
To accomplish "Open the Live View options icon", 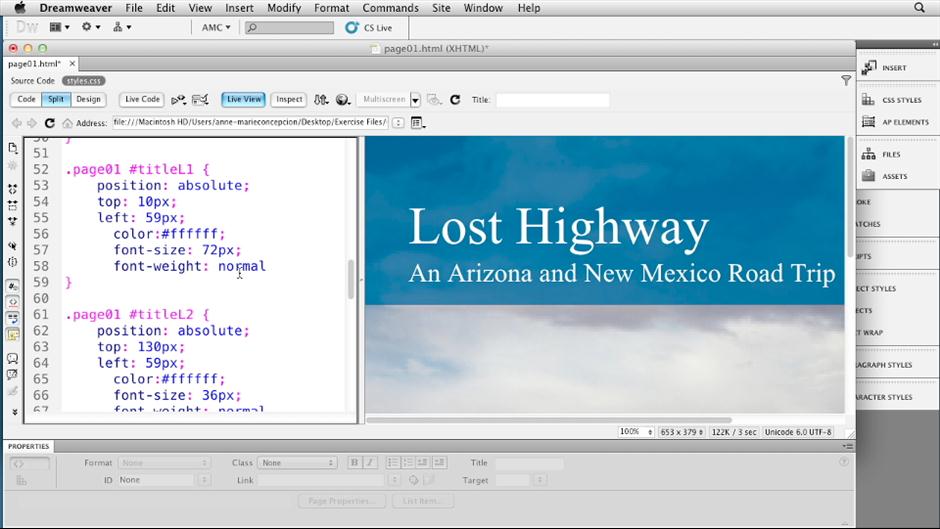I will [418, 123].
